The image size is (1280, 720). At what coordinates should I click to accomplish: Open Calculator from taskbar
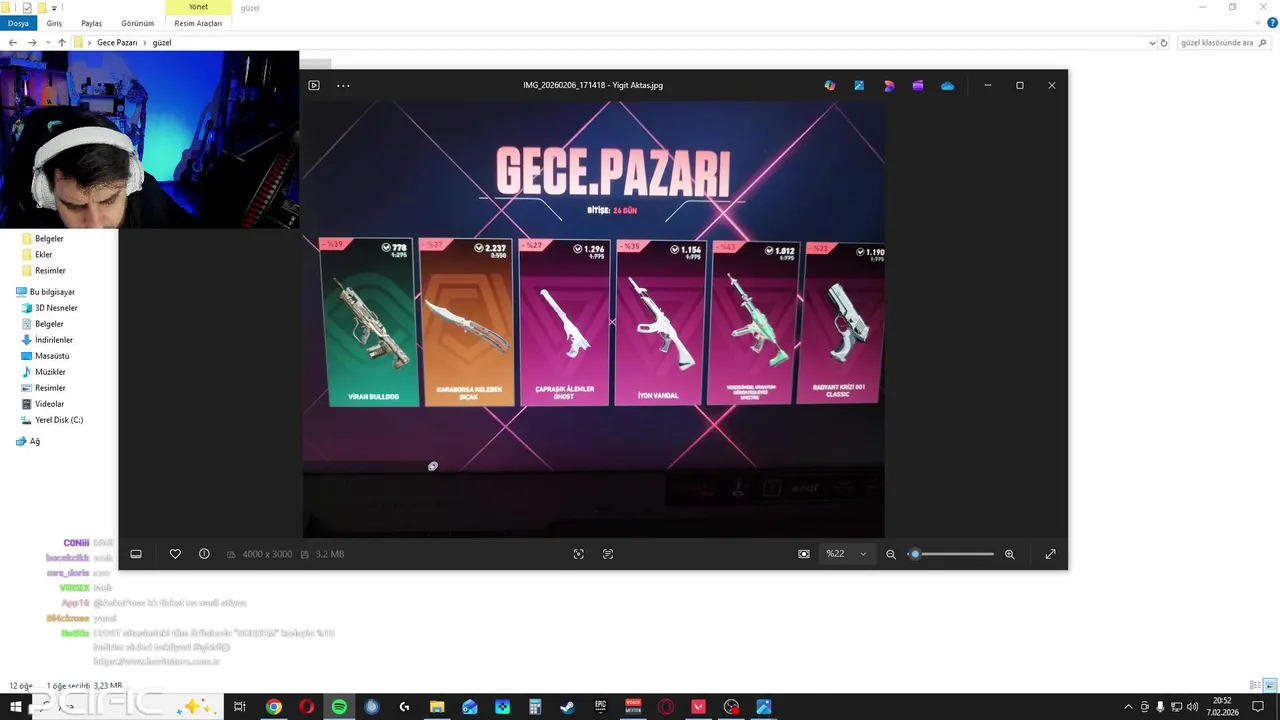535,707
